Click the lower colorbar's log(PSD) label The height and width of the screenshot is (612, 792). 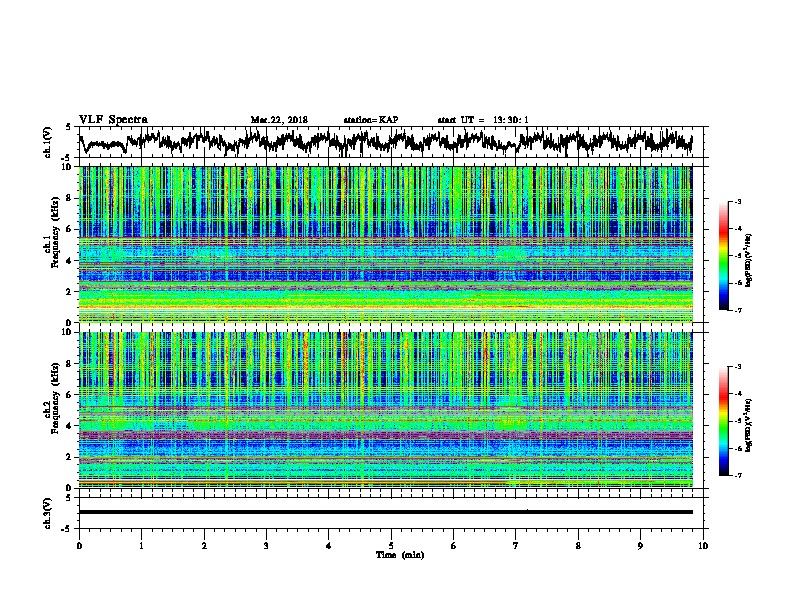[x=749, y=425]
